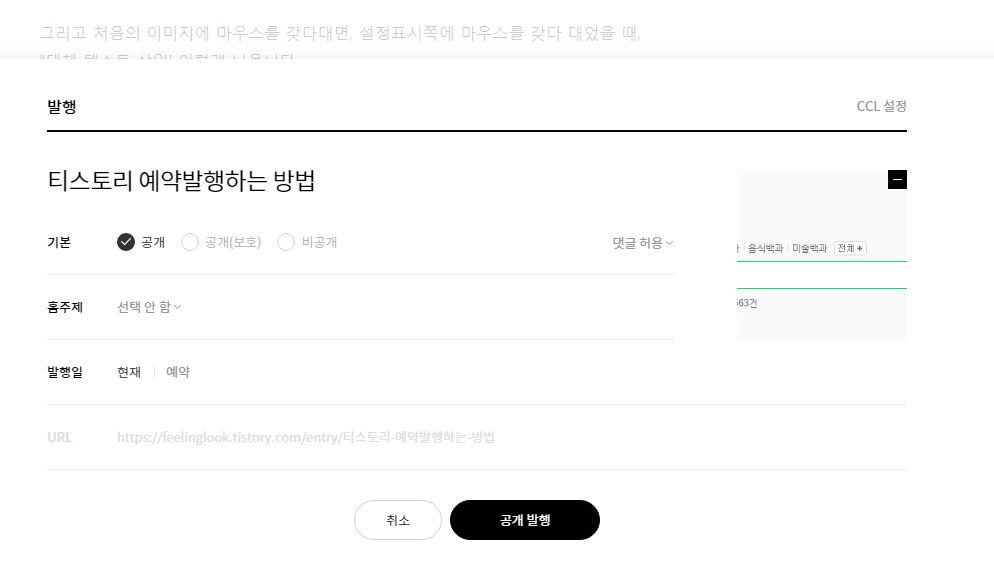The image size is (994, 566).
Task: Click the chevron next to 댓글 허용
Action: [669, 243]
